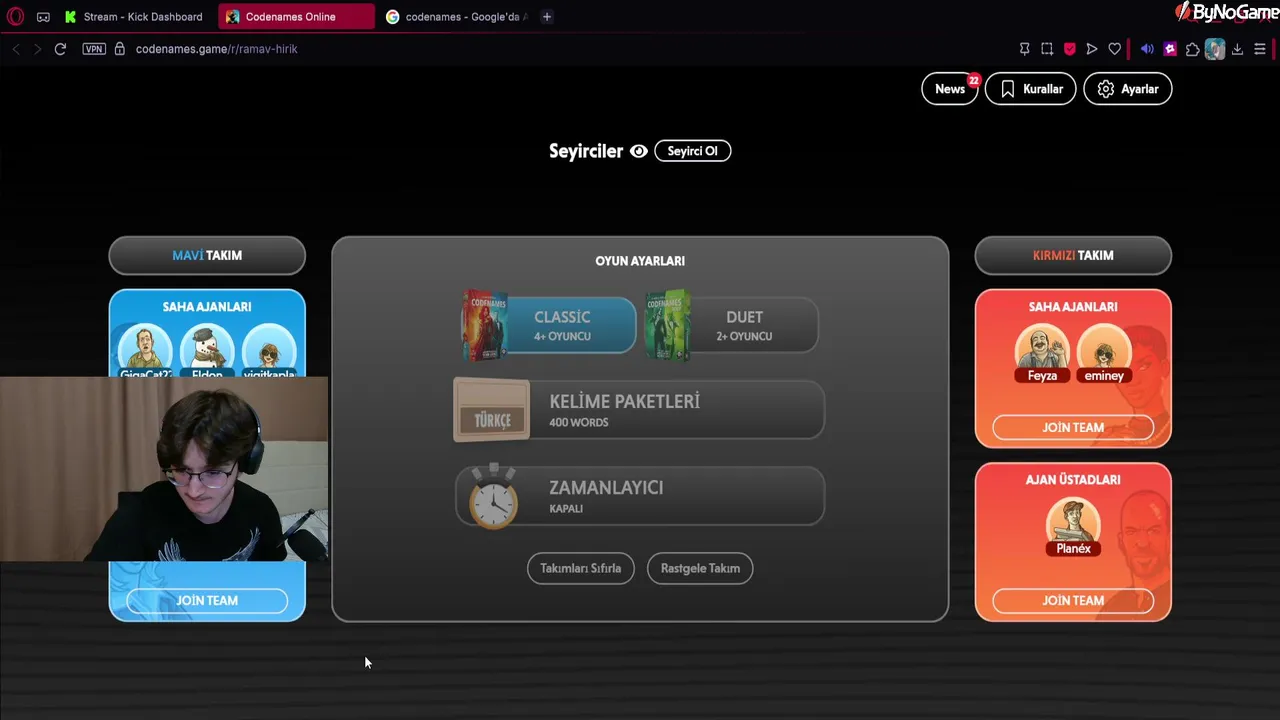The image size is (1280, 720).
Task: Reload the page with the refresh icon
Action: tap(60, 49)
